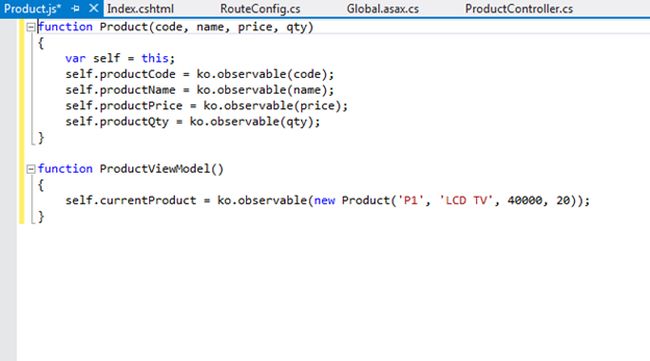
Task: Click 'self.currentProduct' text
Action: (131, 201)
